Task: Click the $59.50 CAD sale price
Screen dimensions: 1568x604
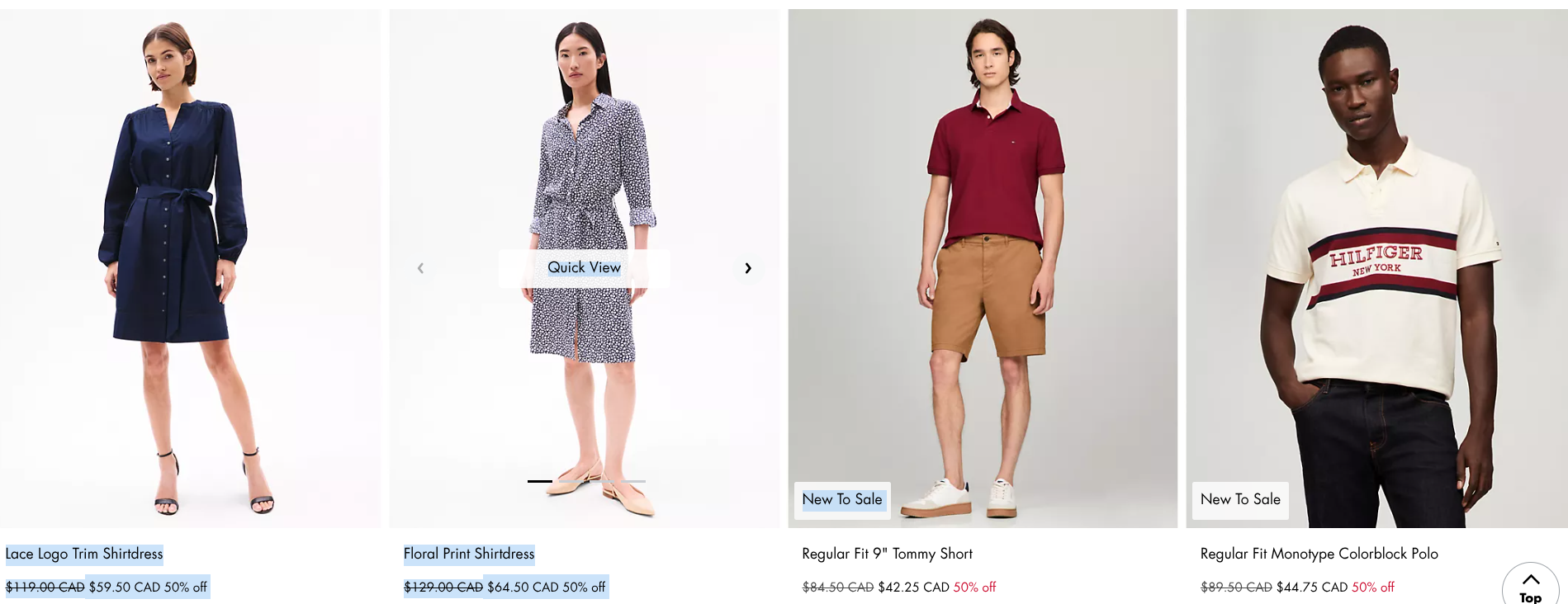Action: [125, 587]
